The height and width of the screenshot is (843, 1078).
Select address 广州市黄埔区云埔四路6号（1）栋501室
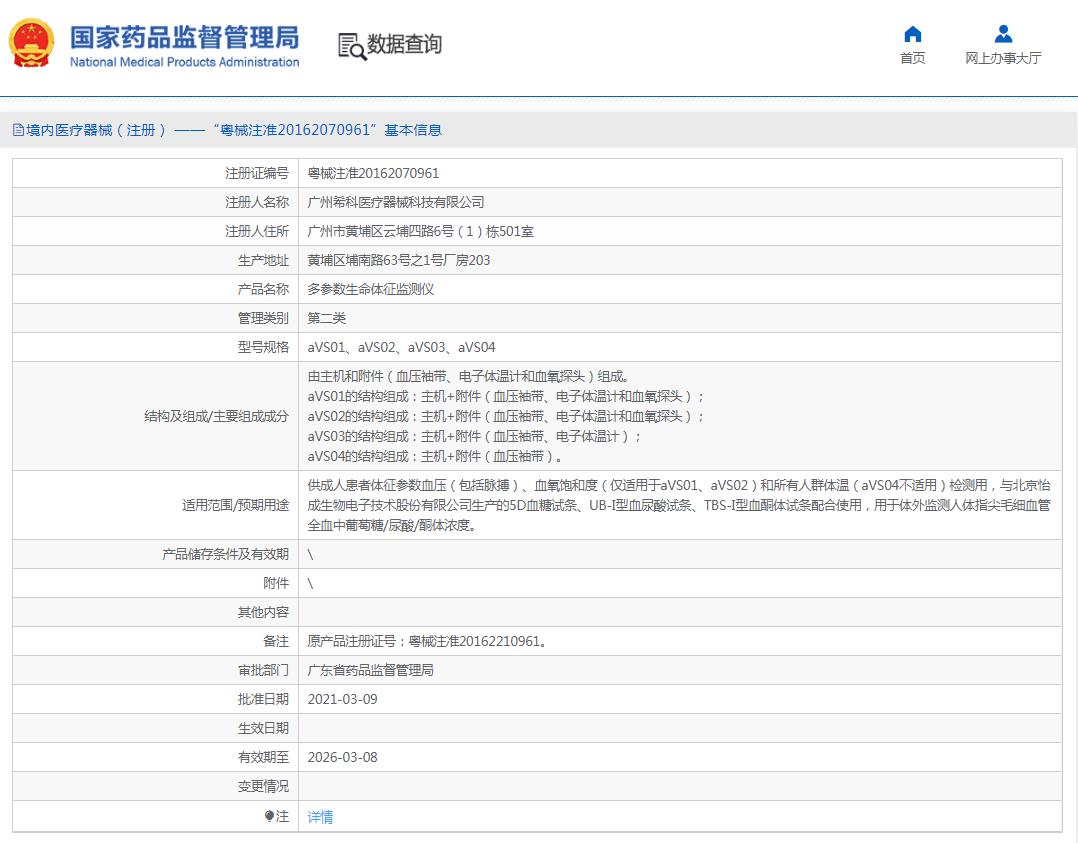[421, 231]
